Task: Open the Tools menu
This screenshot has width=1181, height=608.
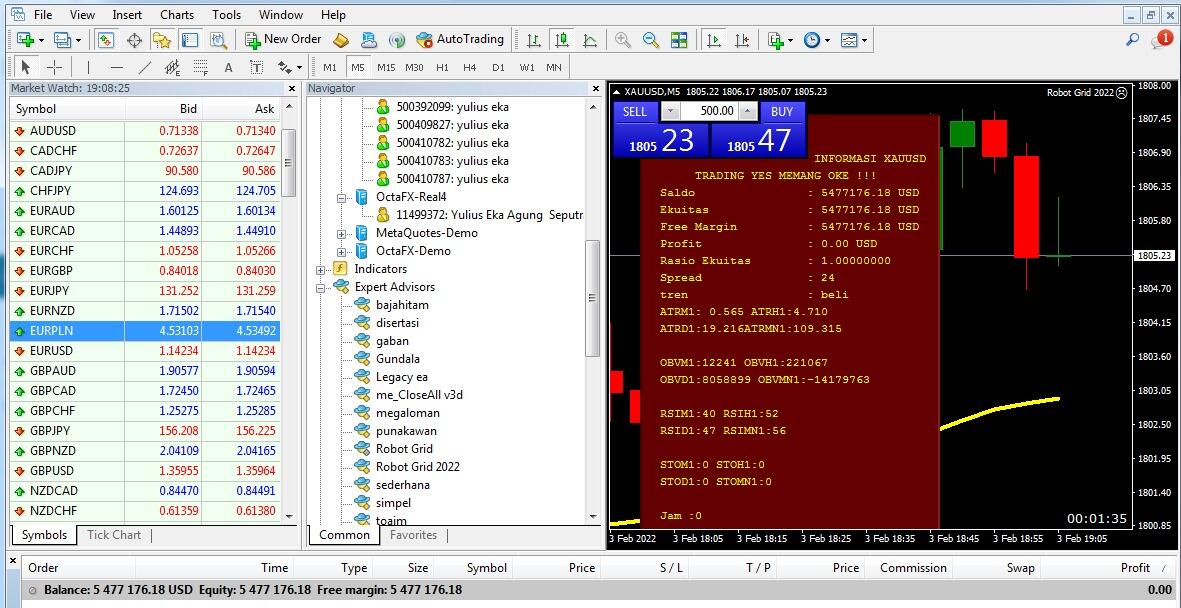Action: (x=227, y=14)
